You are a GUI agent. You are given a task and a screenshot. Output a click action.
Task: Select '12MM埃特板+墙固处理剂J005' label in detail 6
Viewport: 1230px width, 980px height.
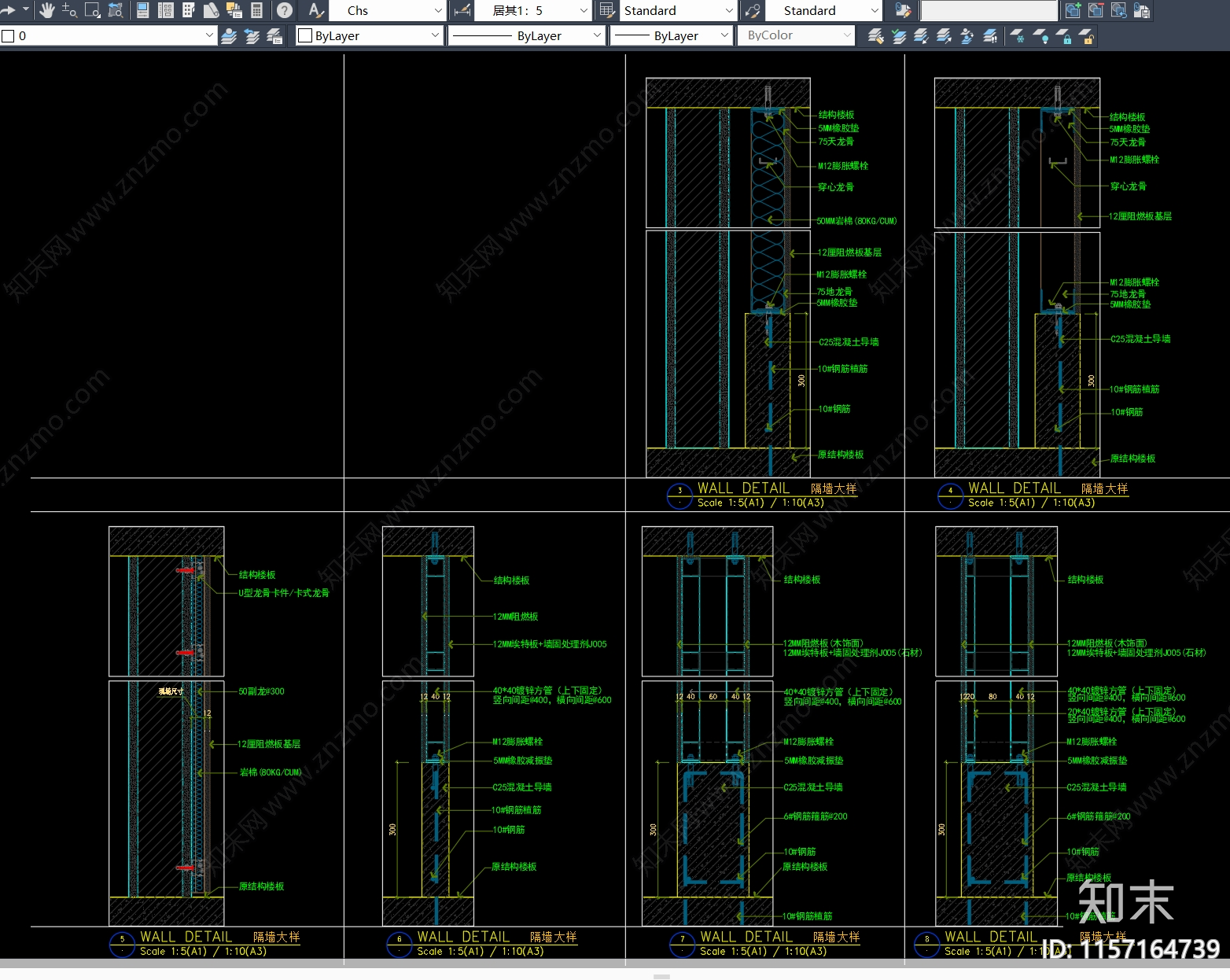pos(550,644)
